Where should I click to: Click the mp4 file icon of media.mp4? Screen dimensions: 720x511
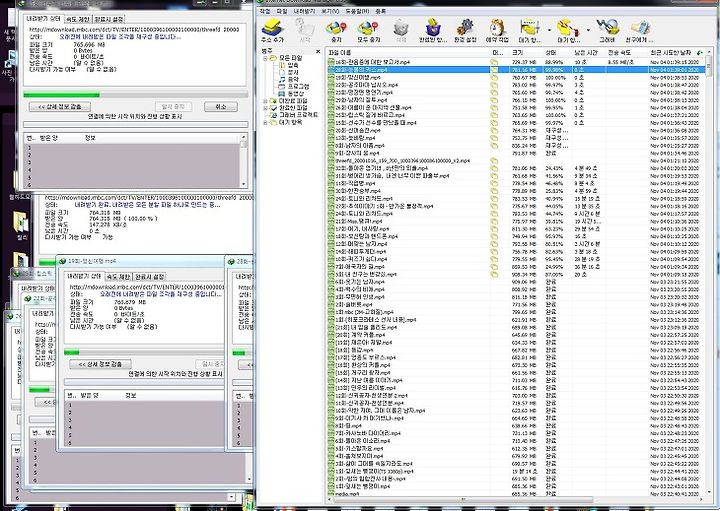coord(331,494)
